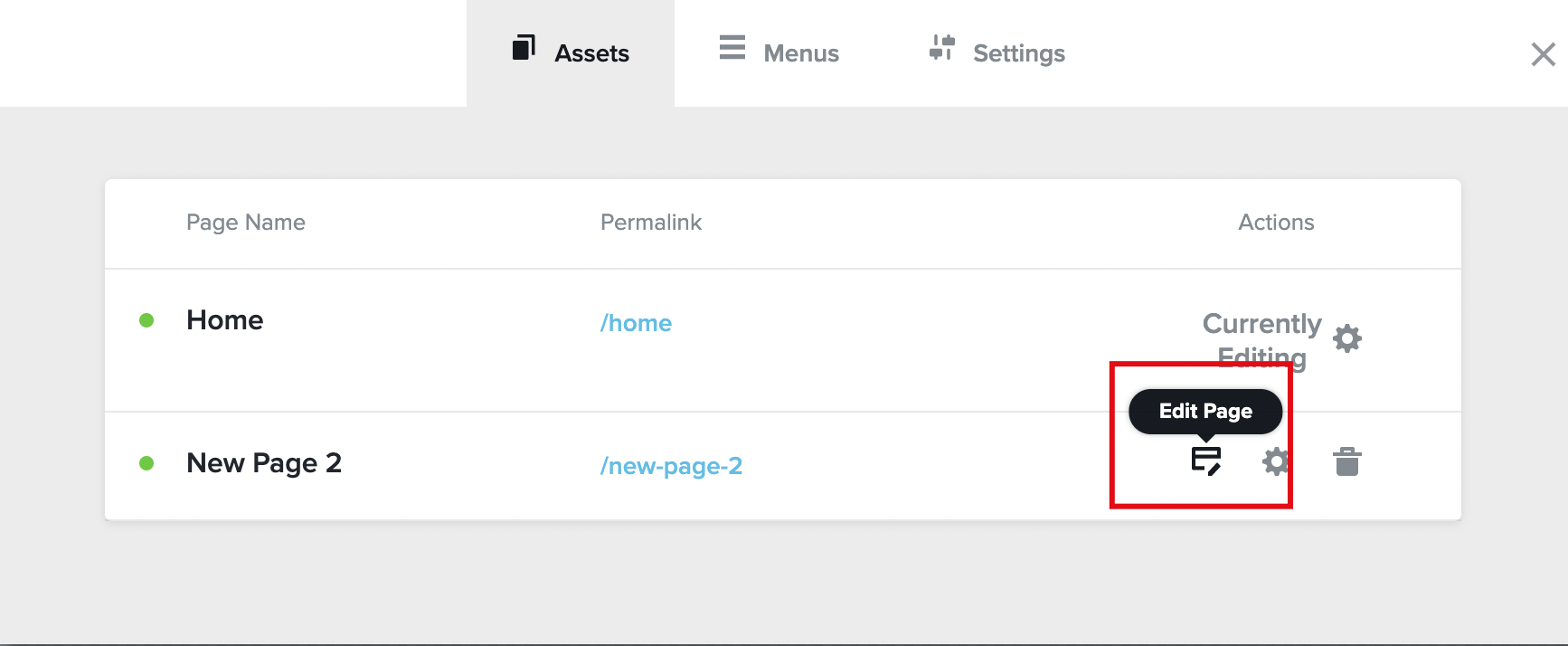This screenshot has height=646, width=1568.
Task: Click New Page 2's green status dot
Action: 146,463
